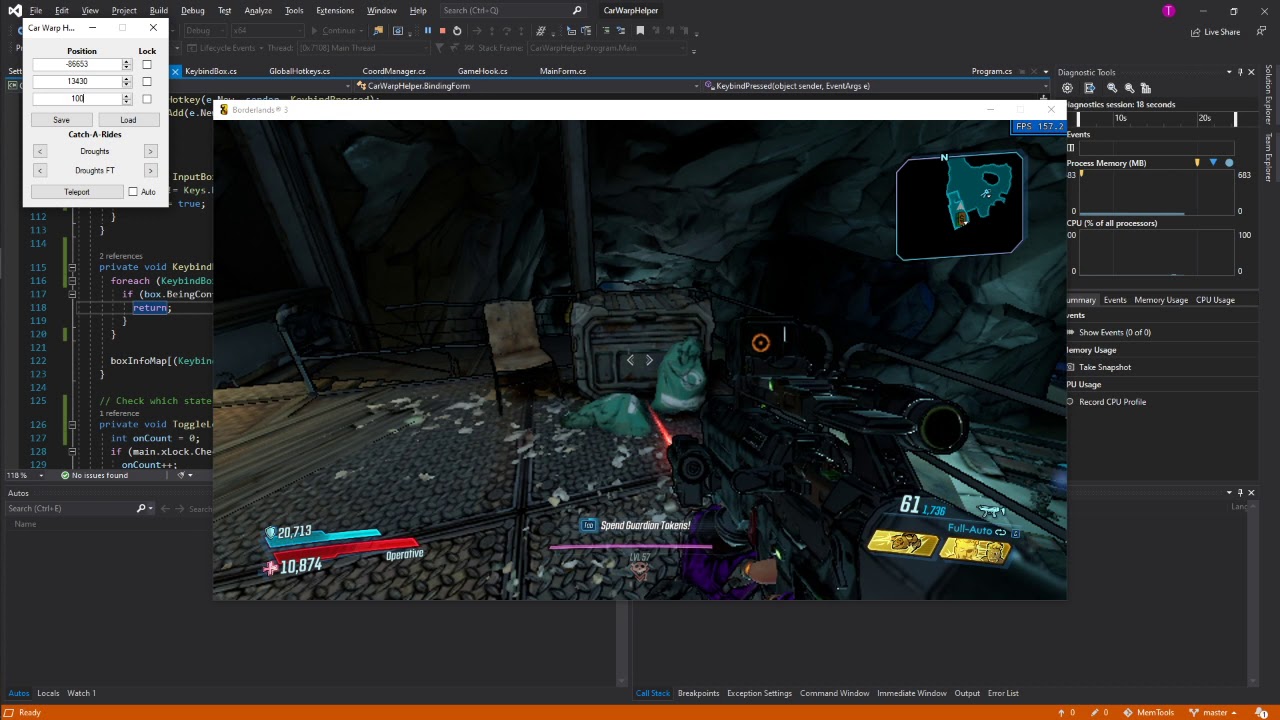Open the user account avatar

pyautogui.click(x=1168, y=11)
